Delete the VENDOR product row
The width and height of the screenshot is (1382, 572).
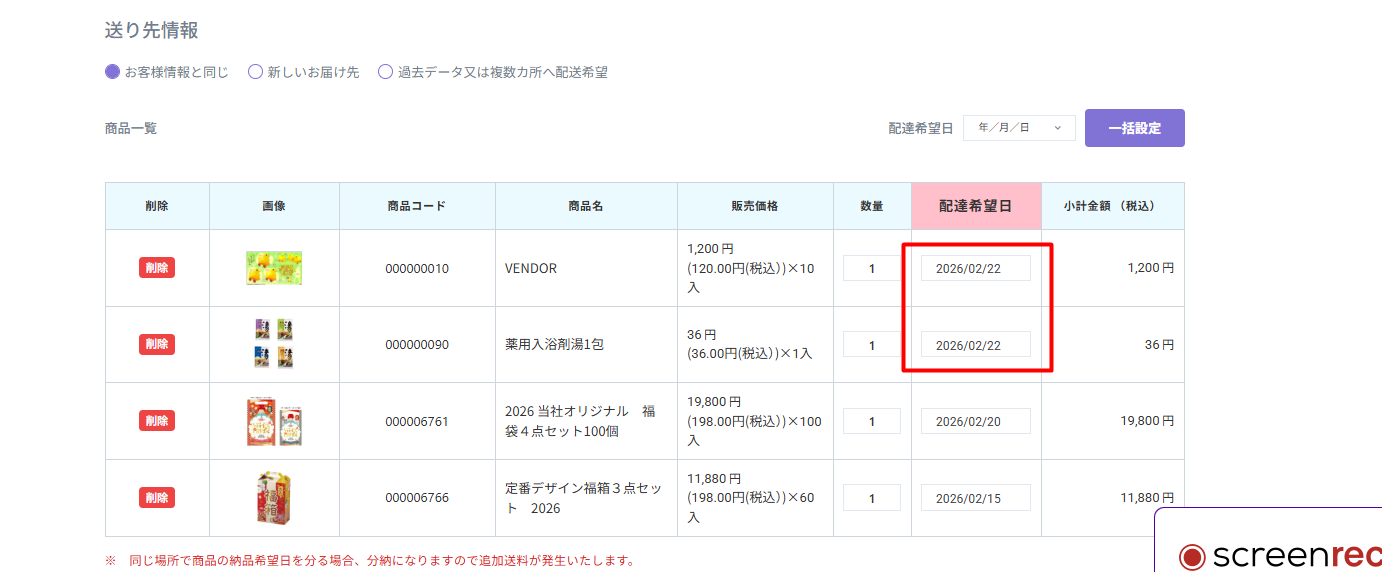pyautogui.click(x=157, y=268)
